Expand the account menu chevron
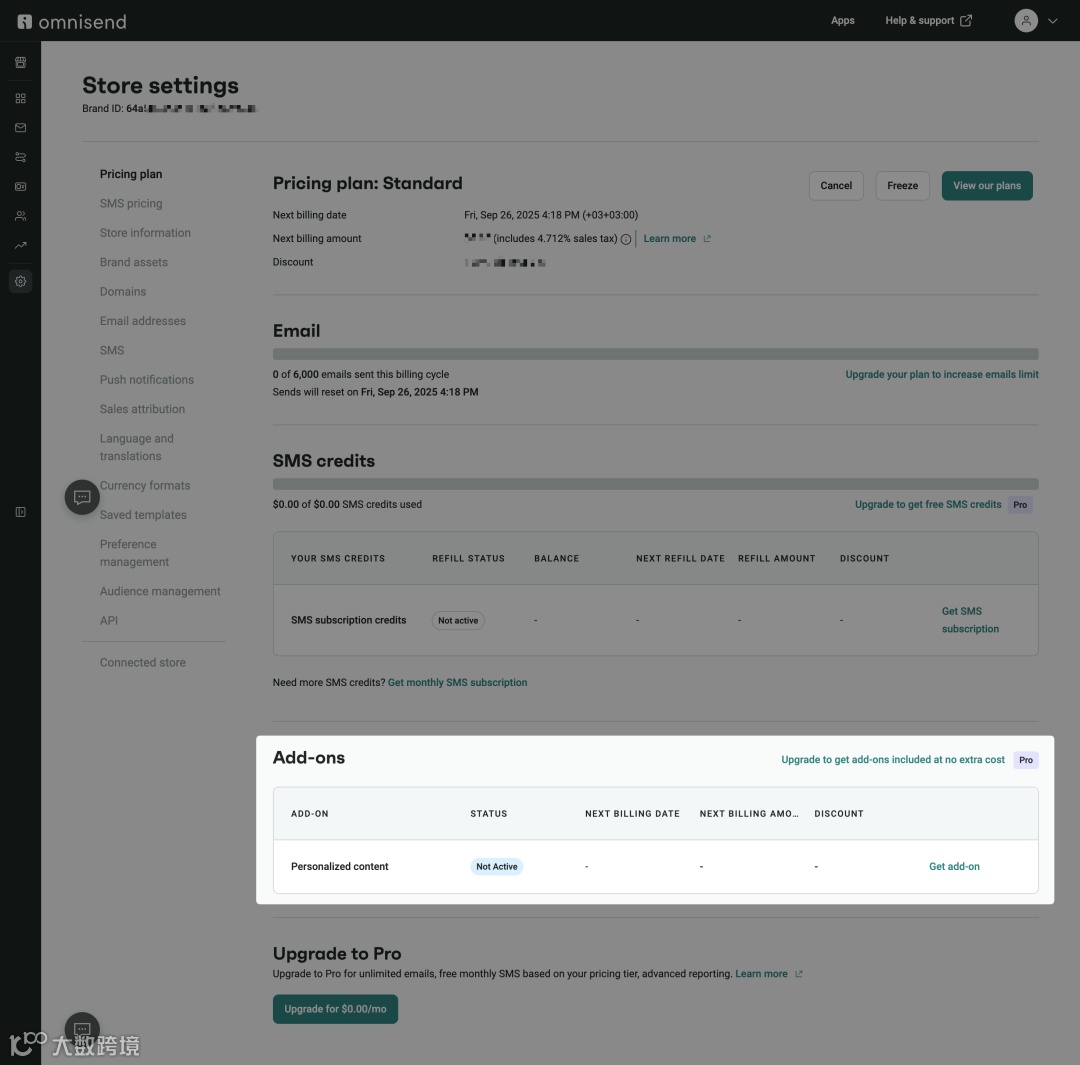This screenshot has height=1065, width=1080. click(x=1052, y=21)
